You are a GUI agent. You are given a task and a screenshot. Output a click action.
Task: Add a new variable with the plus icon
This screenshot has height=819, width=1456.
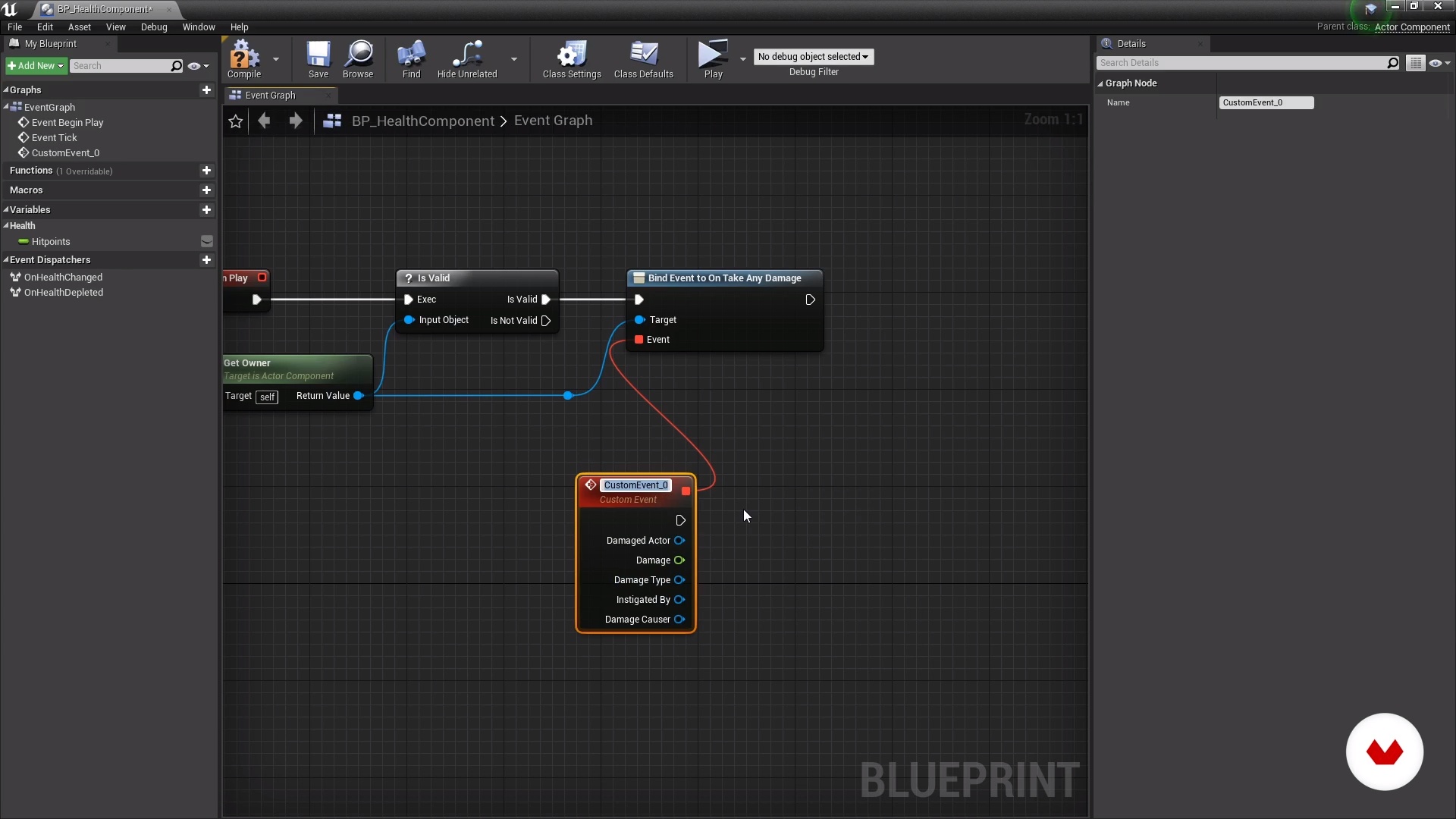[x=206, y=210]
